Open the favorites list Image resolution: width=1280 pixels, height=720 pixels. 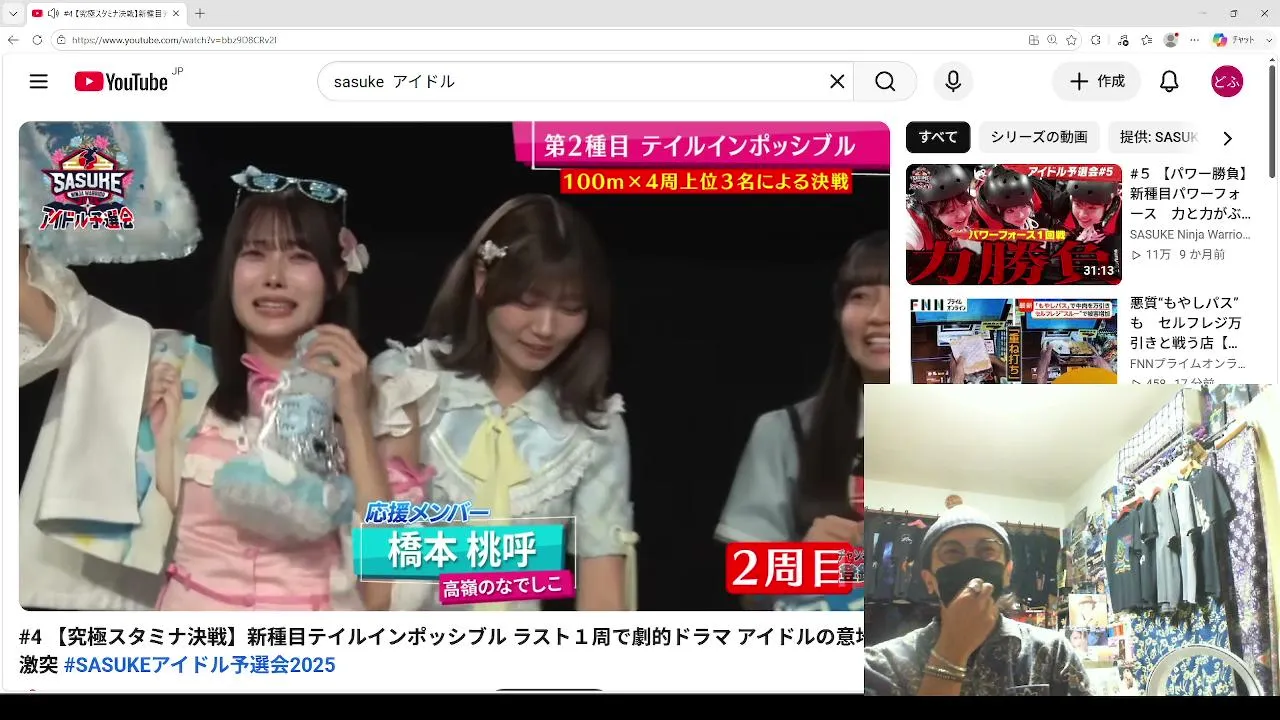1148,40
